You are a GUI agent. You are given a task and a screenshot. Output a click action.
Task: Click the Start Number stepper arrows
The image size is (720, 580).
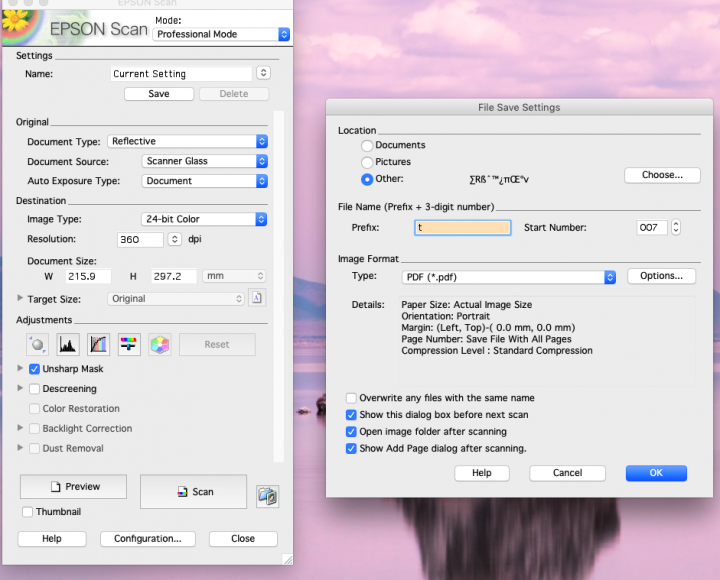[675, 227]
